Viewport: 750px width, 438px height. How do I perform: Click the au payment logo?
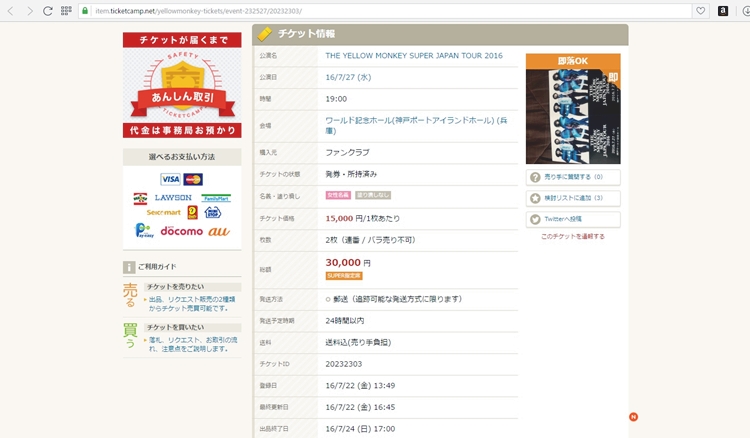pyautogui.click(x=219, y=230)
